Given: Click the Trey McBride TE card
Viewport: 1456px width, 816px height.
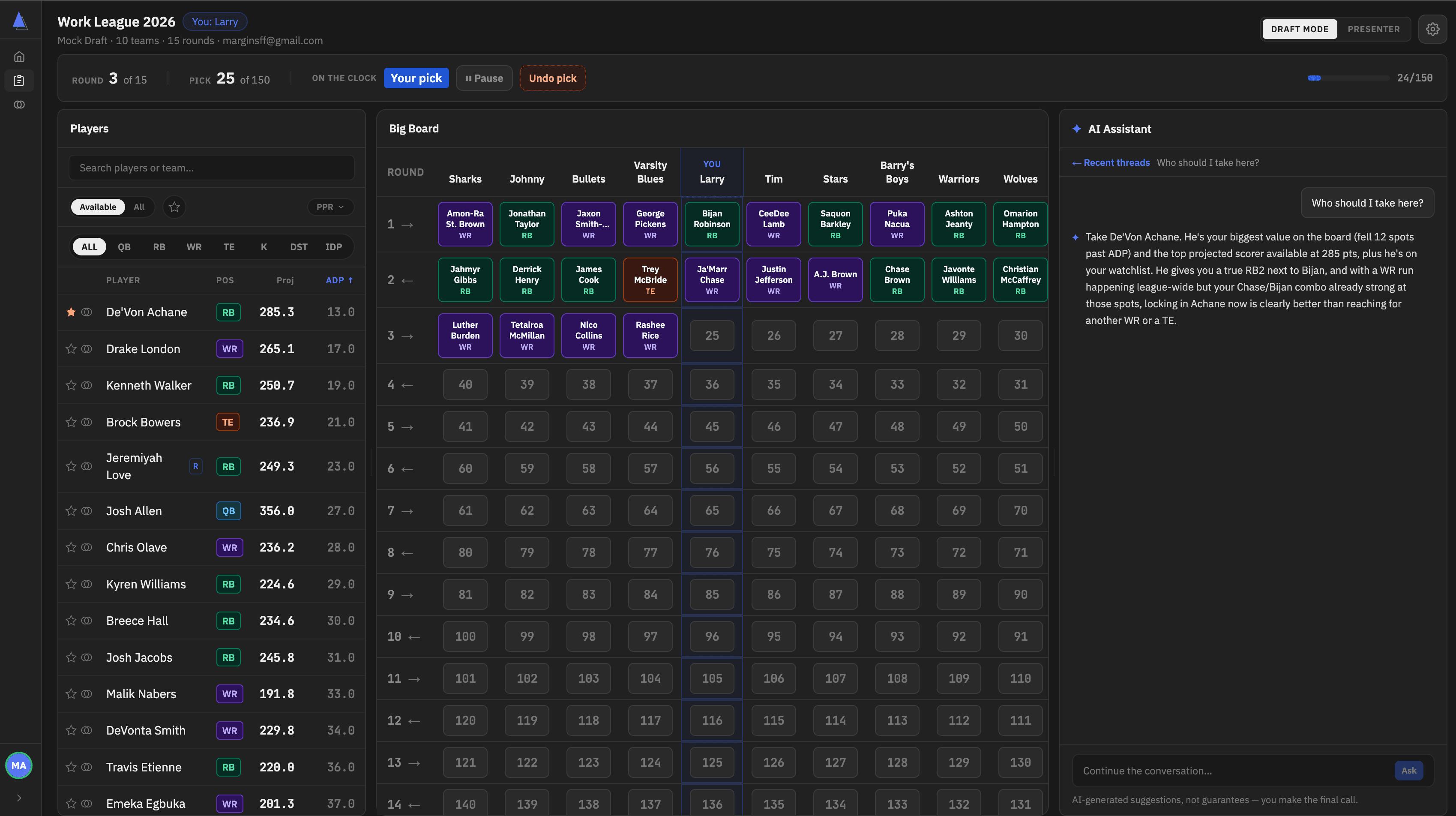Looking at the screenshot, I should coord(650,280).
